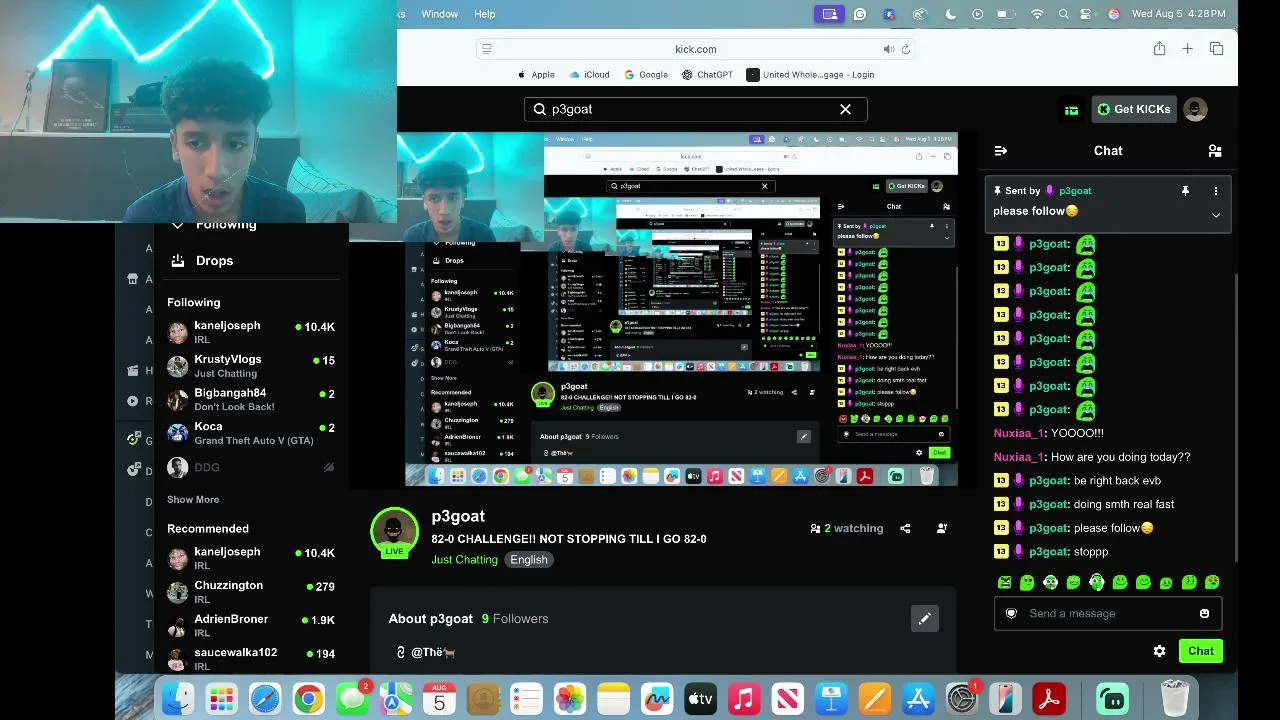The image size is (1280, 720).
Task: Open the profile avatar menu
Action: pos(1195,109)
